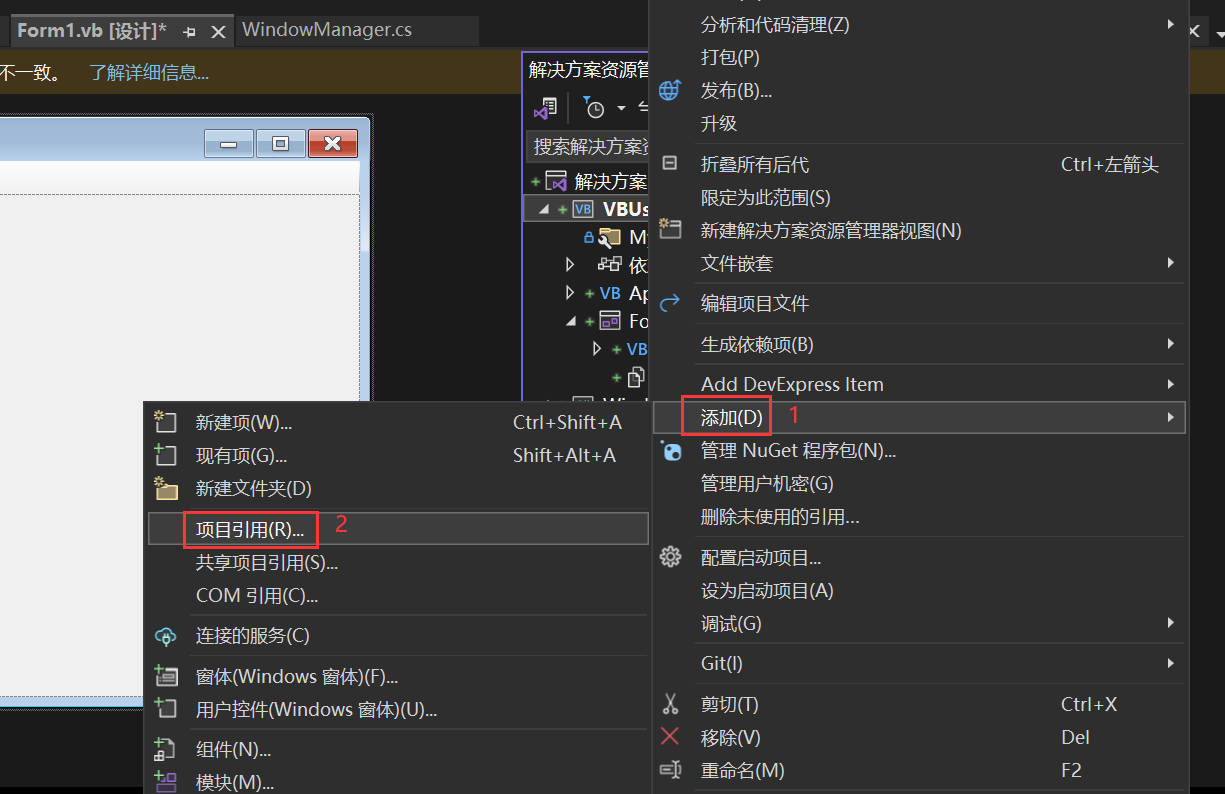Pin the Form1.vb [设计] tab
The image size is (1225, 794).
pyautogui.click(x=190, y=32)
